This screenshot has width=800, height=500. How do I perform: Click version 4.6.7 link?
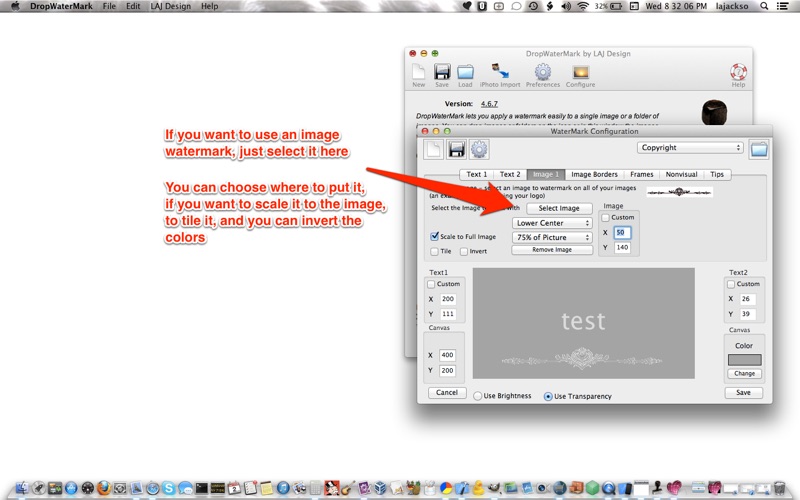click(489, 104)
